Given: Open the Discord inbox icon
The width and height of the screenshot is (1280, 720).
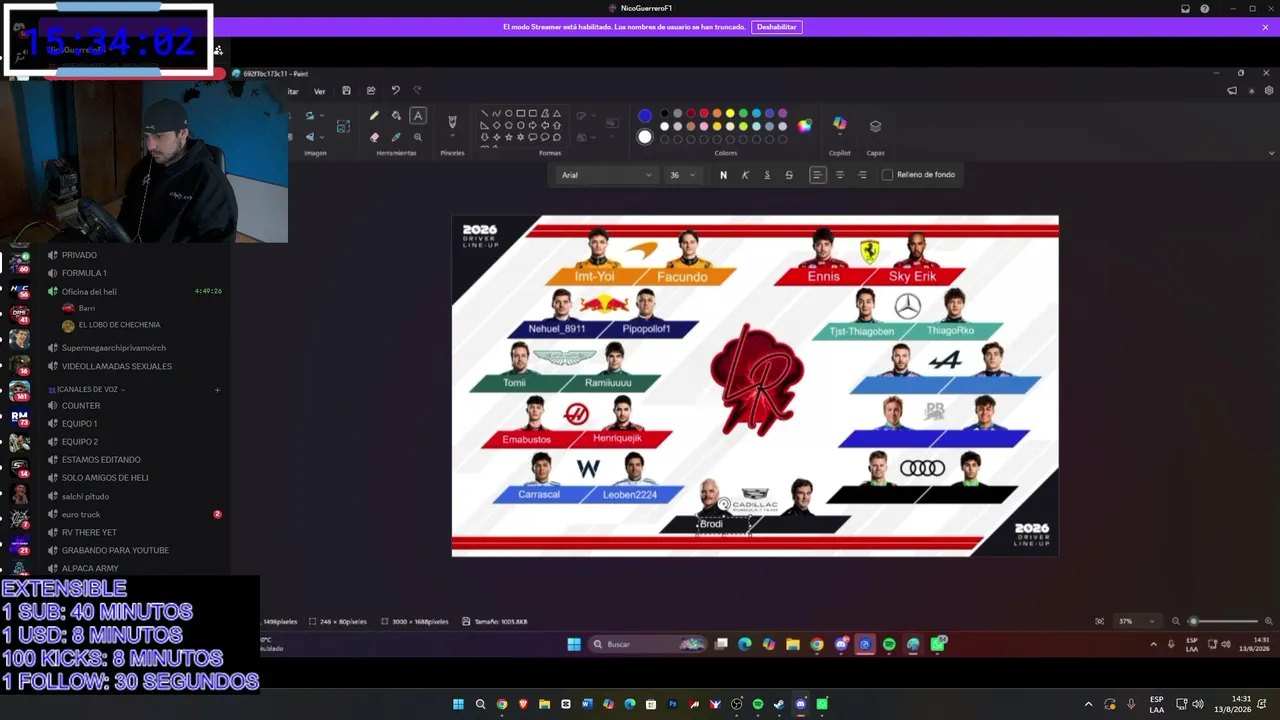Looking at the screenshot, I should tap(1185, 9).
